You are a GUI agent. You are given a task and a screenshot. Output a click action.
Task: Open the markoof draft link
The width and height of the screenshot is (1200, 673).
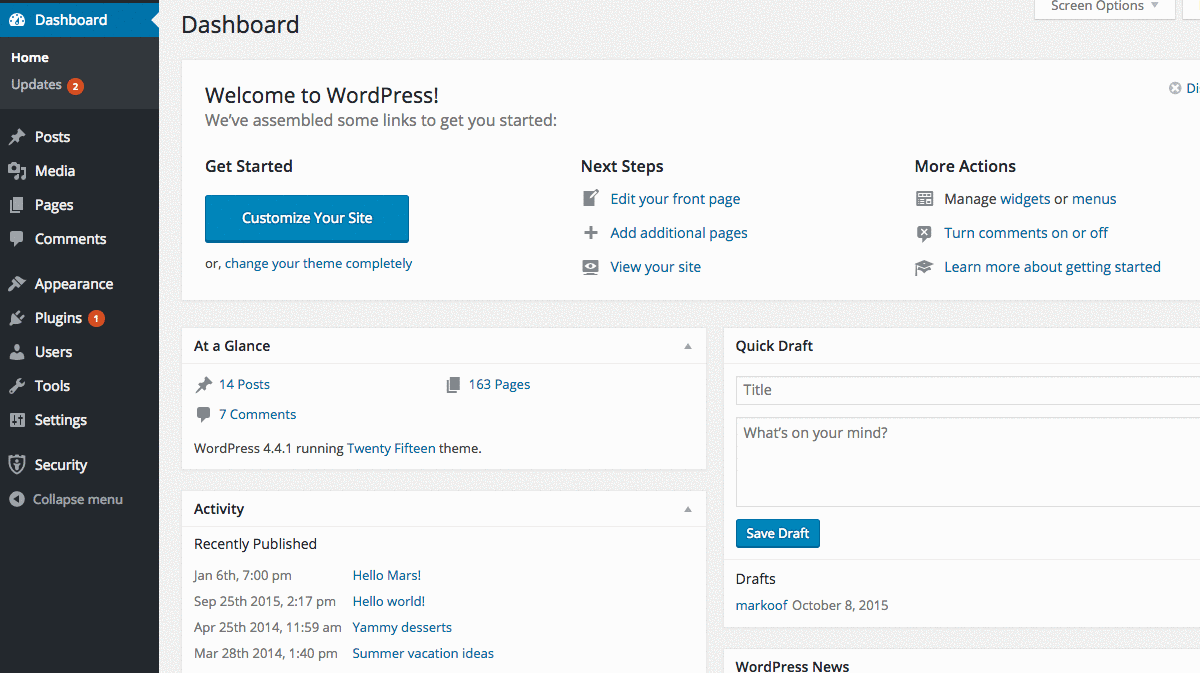click(762, 605)
